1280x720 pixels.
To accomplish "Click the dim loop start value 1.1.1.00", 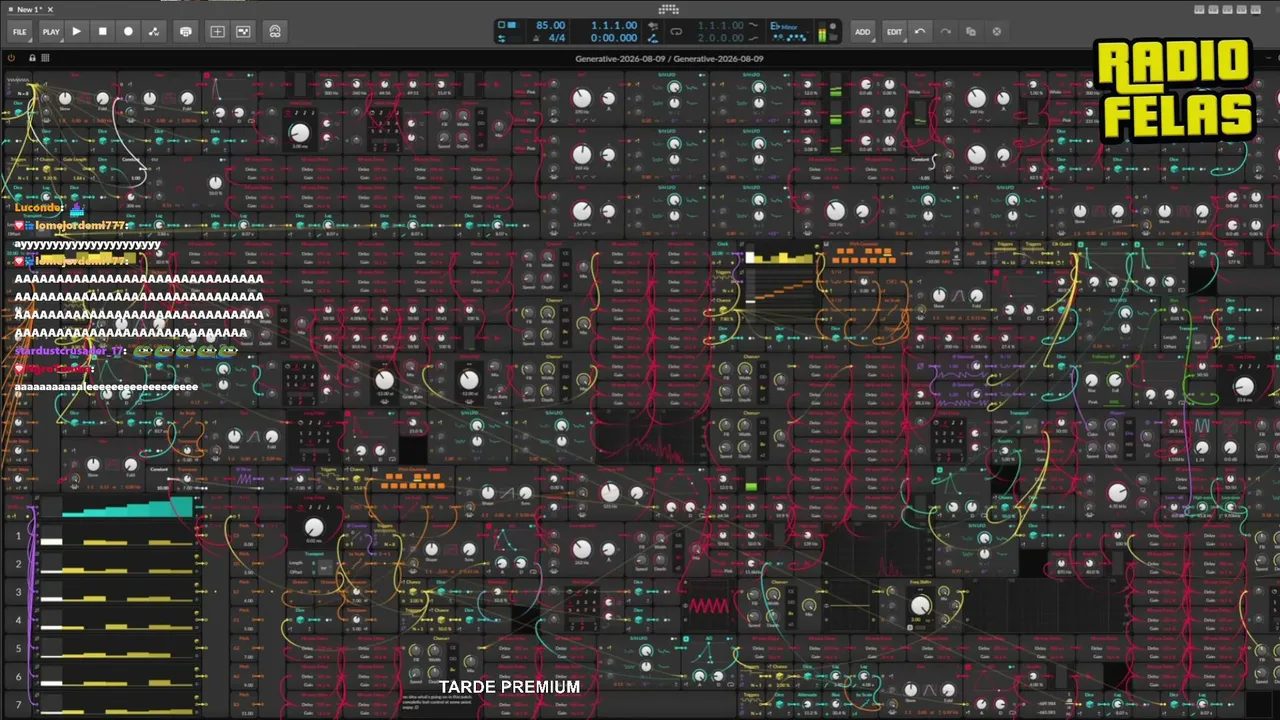I will 720,25.
